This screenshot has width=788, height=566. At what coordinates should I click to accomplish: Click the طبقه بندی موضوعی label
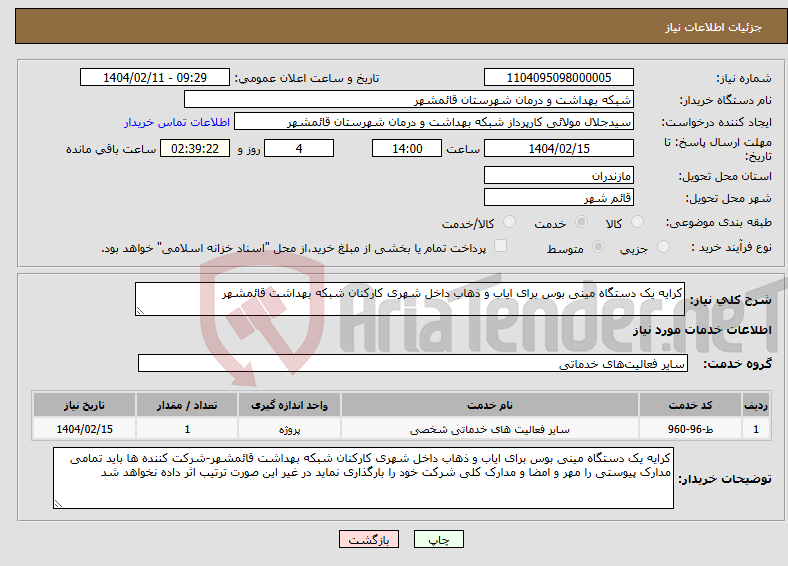(x=719, y=222)
